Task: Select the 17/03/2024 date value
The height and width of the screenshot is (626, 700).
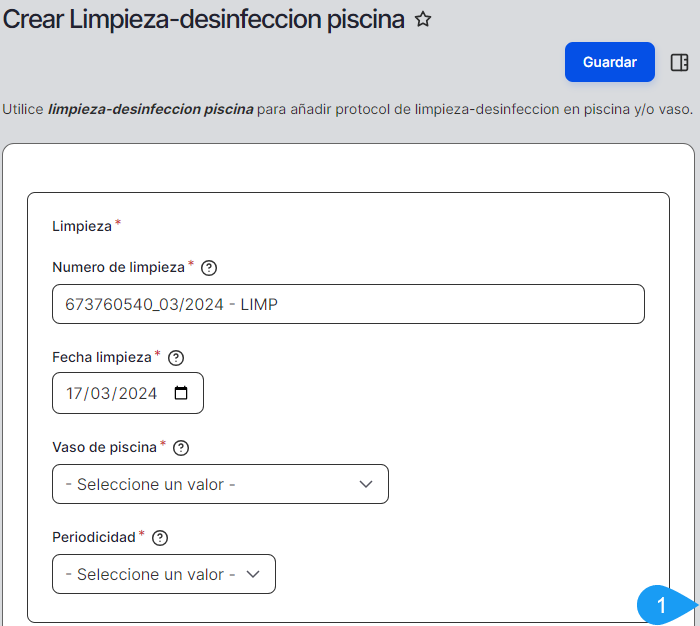Action: click(x=111, y=393)
